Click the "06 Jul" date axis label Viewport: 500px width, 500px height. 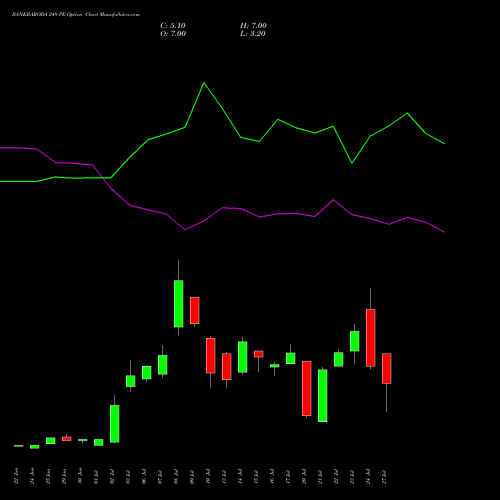pyautogui.click(x=144, y=477)
